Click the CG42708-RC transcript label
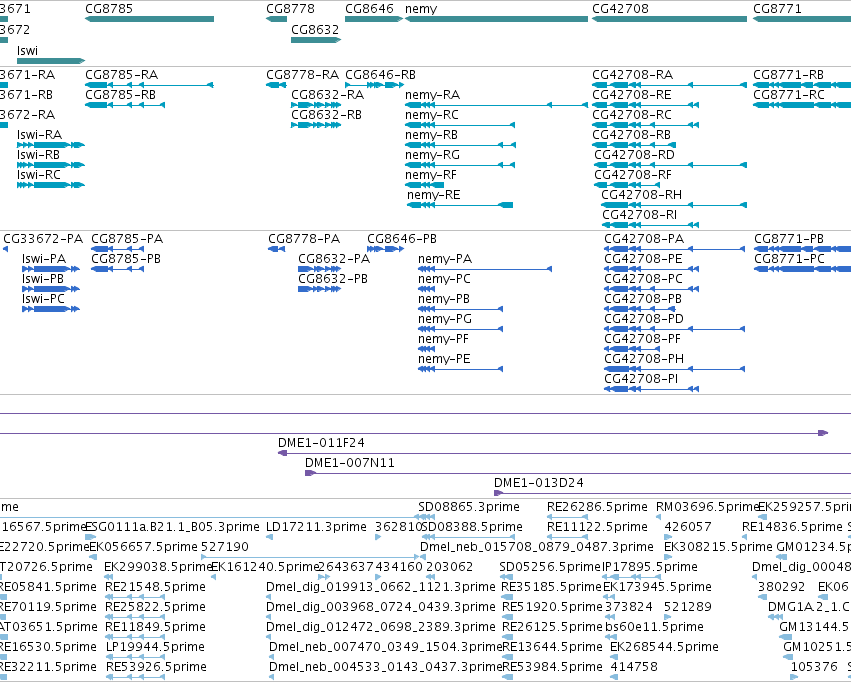851x682 pixels. [x=632, y=114]
